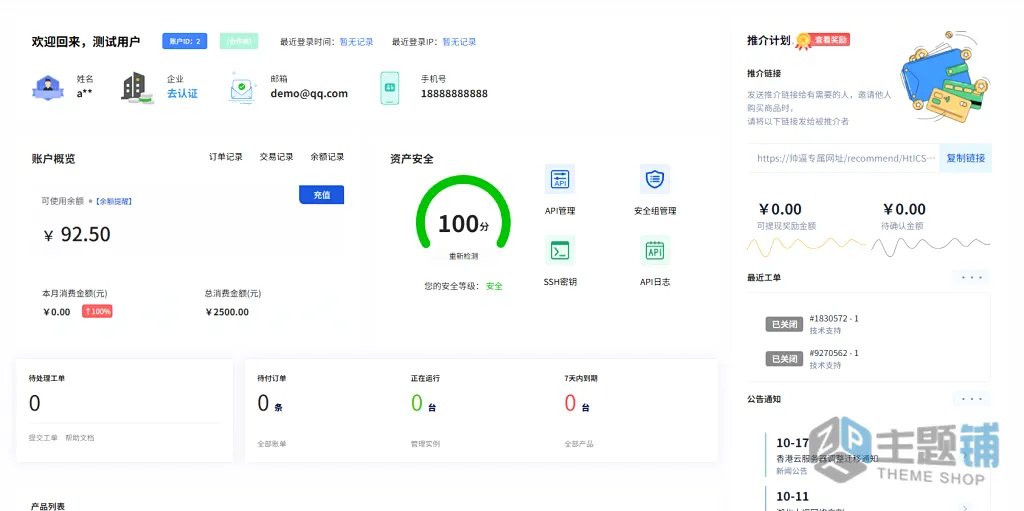Click the 管理实例 link
This screenshot has width=1024, height=511.
[x=425, y=444]
